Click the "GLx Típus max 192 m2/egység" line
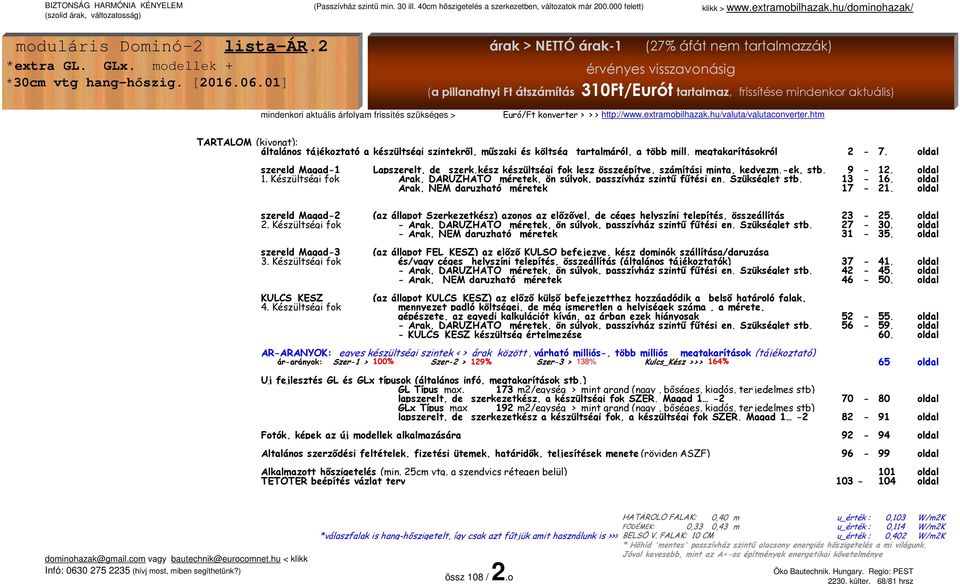 606,408
